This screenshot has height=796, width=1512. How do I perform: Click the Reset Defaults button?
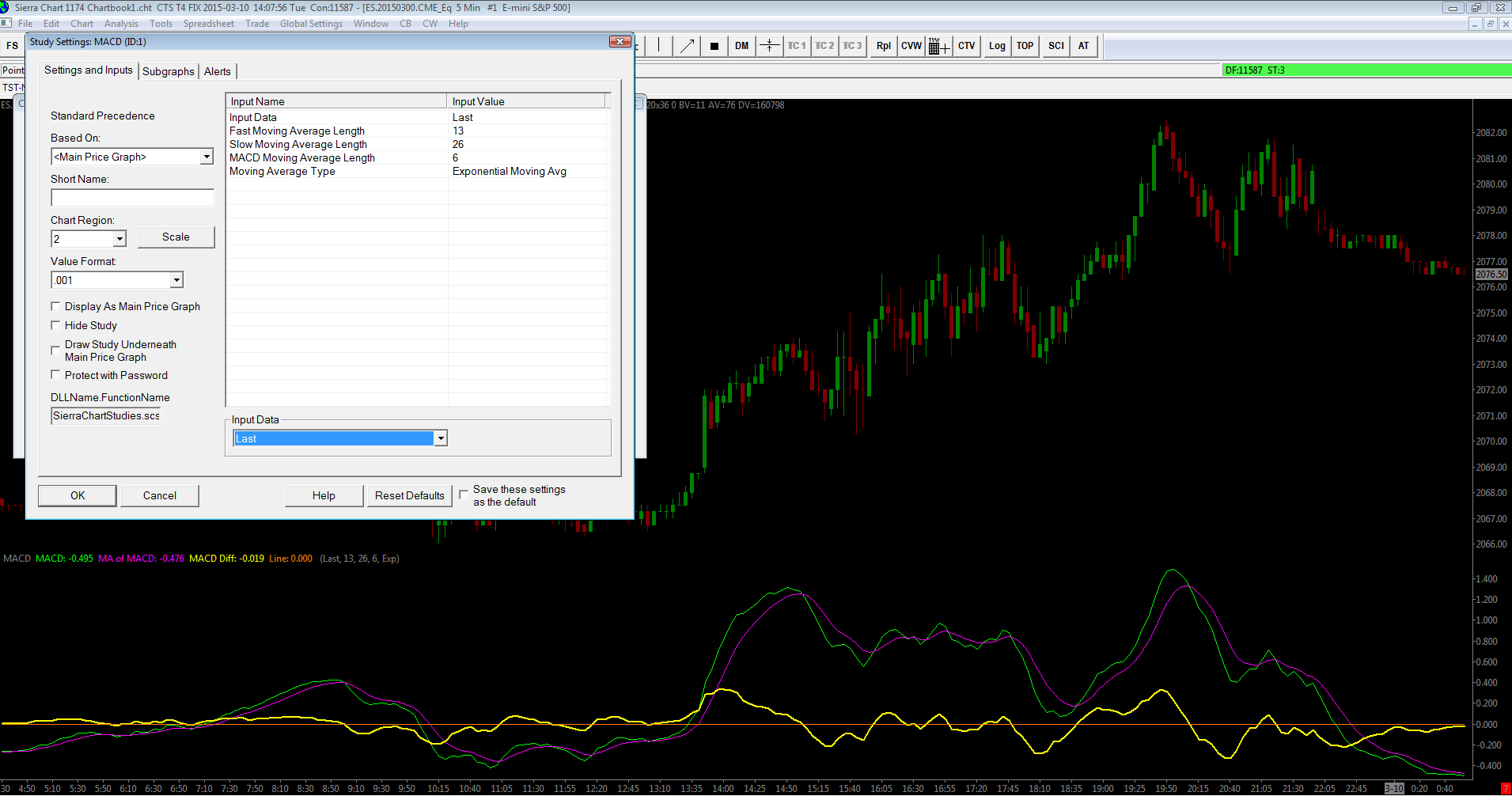tap(410, 495)
